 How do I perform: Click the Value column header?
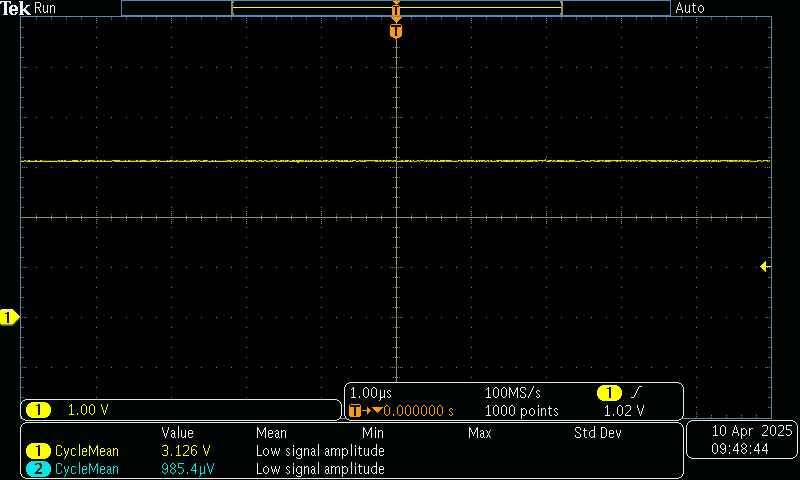tap(178, 433)
